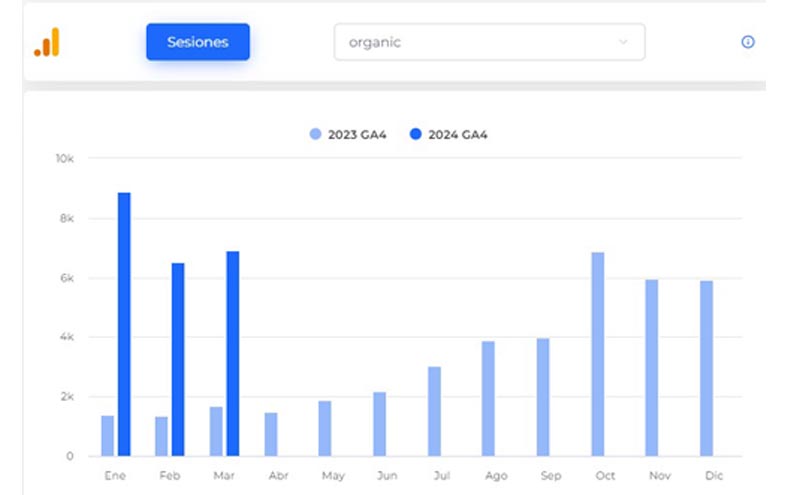This screenshot has width=788, height=495.
Task: Click the dark blue 2024 legend dot
Action: tap(416, 134)
